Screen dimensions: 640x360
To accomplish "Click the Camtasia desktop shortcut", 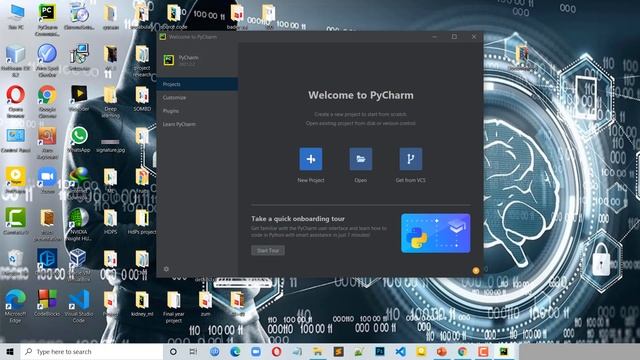I will coord(16,221).
